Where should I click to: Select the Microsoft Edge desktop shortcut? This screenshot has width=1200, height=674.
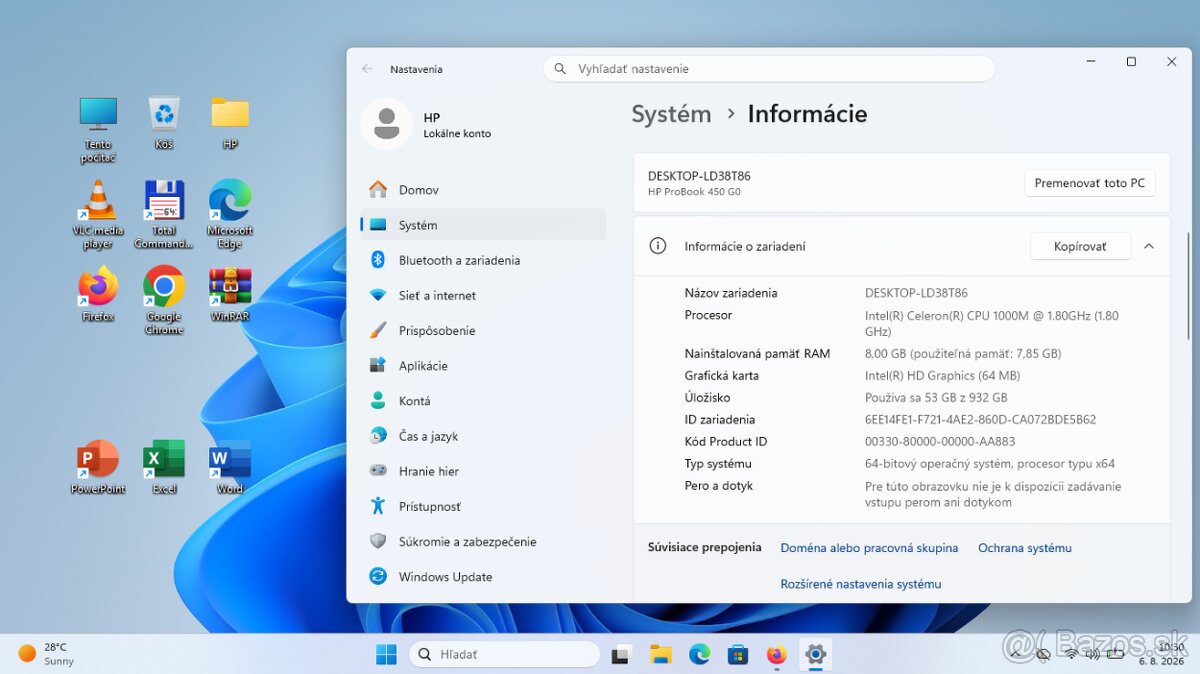pos(230,215)
